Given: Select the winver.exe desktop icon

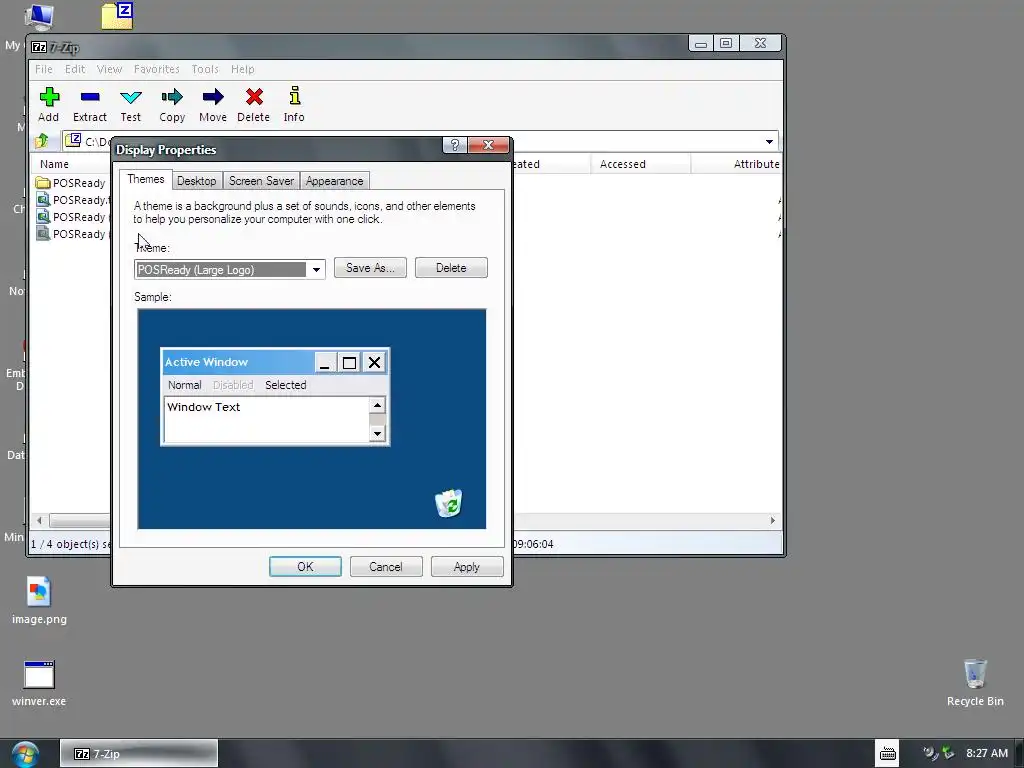Looking at the screenshot, I should click(x=39, y=683).
